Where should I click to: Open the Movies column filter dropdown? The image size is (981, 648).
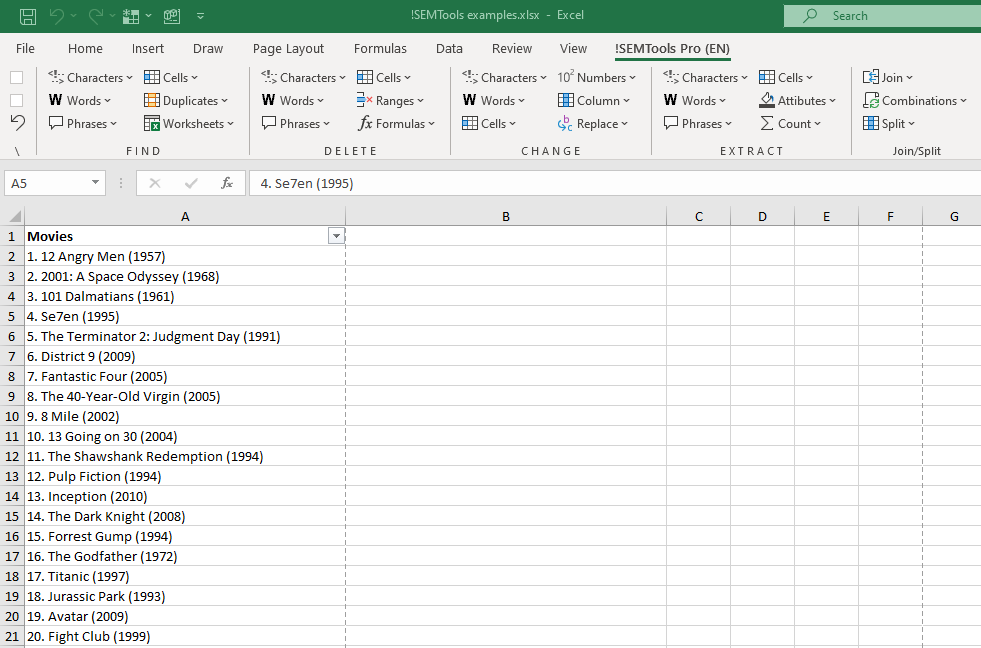pyautogui.click(x=336, y=236)
